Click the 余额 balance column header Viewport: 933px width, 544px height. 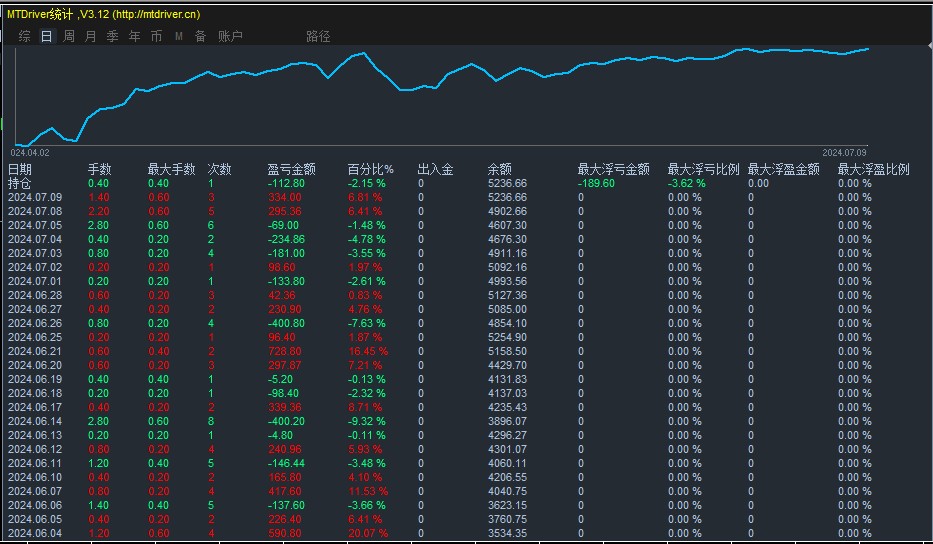(499, 169)
